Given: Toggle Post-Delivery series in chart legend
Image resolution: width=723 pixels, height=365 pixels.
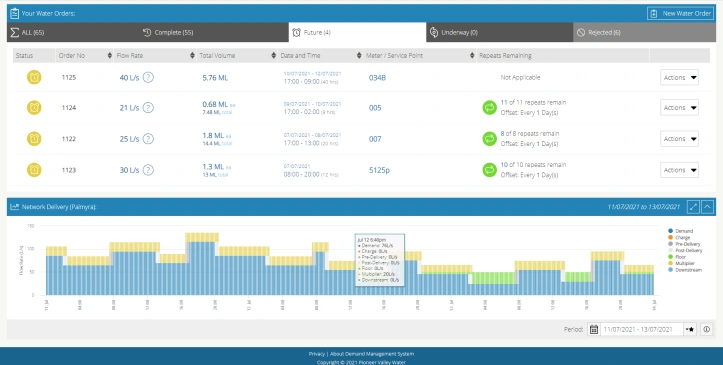Looking at the screenshot, I should pyautogui.click(x=685, y=250).
